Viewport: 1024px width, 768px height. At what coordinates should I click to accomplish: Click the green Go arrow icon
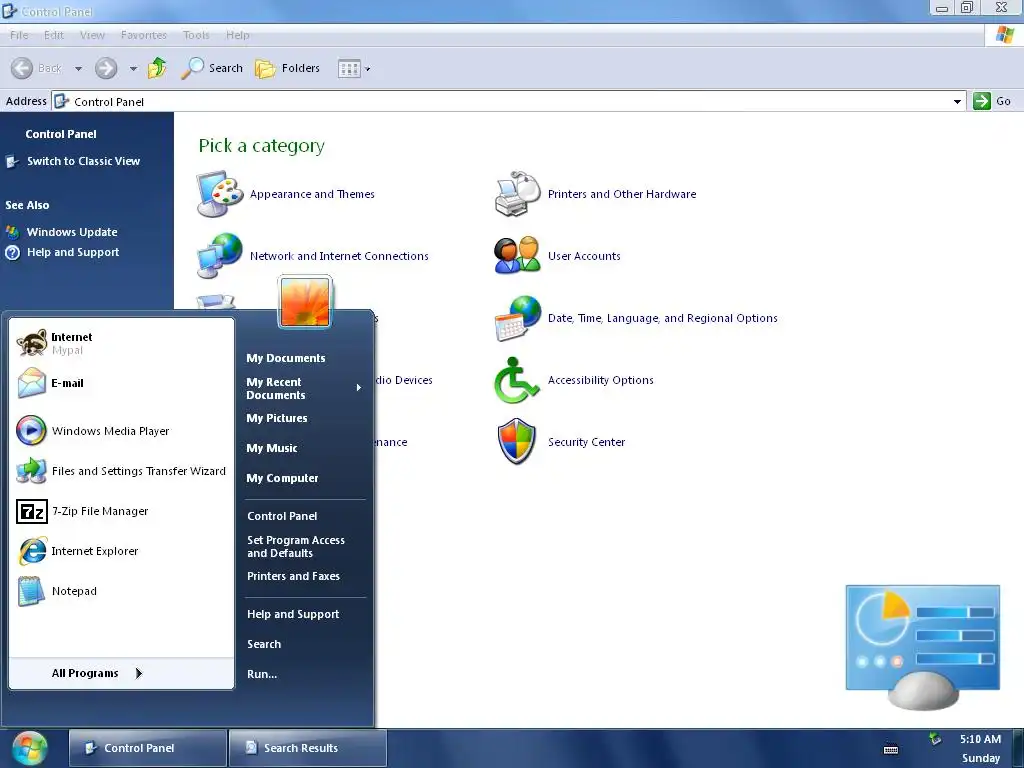982,101
